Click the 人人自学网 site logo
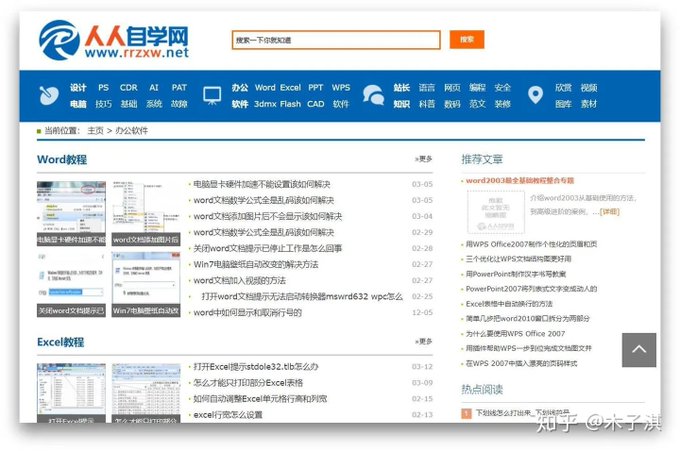Viewport: 680px width, 451px height. coord(114,40)
